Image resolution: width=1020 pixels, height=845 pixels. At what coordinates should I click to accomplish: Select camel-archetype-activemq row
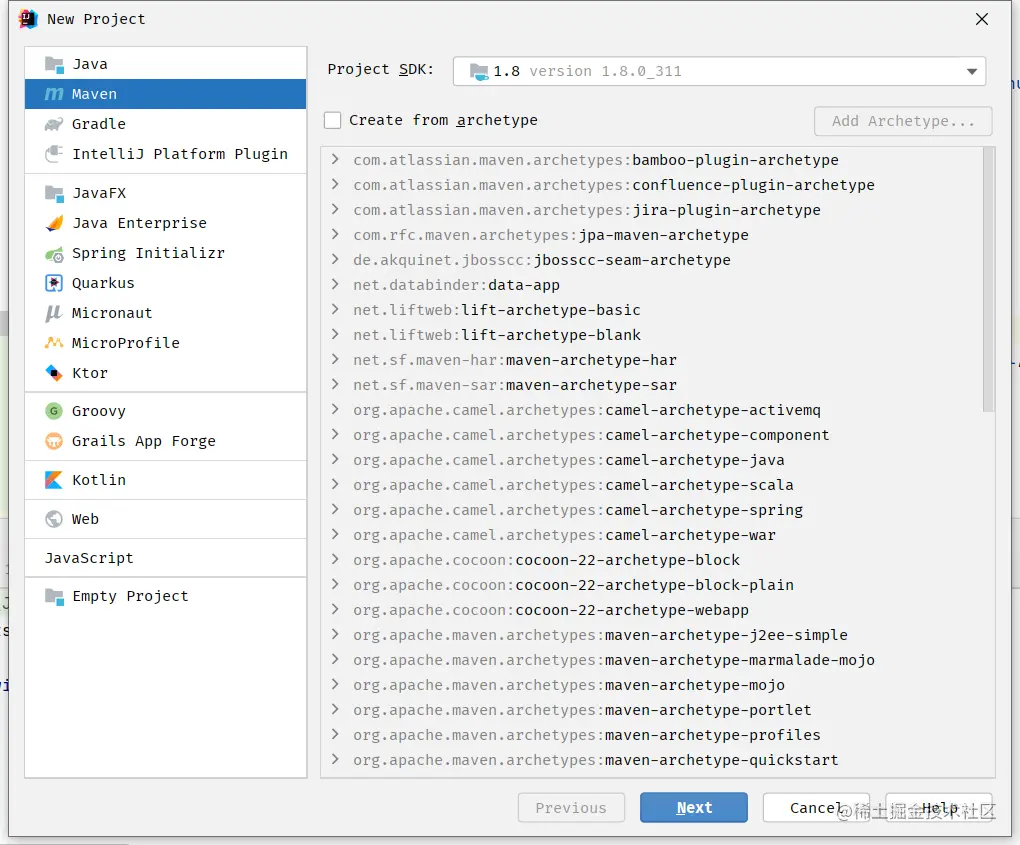(x=651, y=410)
